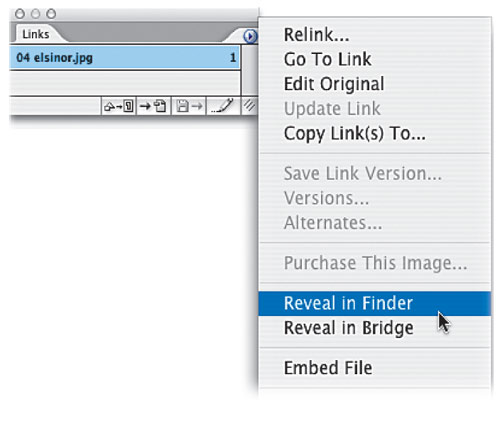Screen dimensions: 500x441
Task: Click the panel resize grip icon
Action: tap(249, 106)
